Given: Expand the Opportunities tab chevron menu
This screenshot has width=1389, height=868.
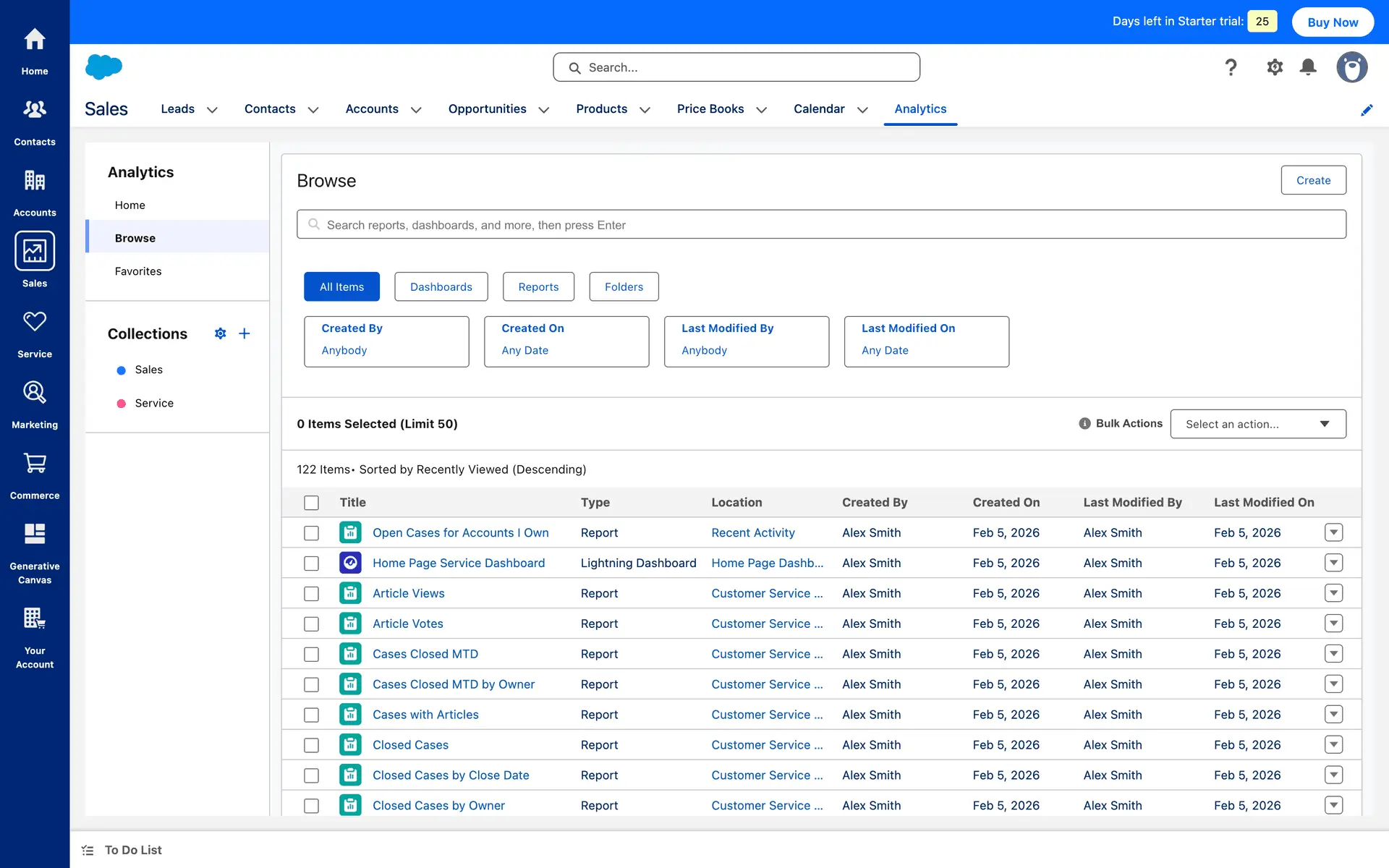Looking at the screenshot, I should [x=544, y=110].
